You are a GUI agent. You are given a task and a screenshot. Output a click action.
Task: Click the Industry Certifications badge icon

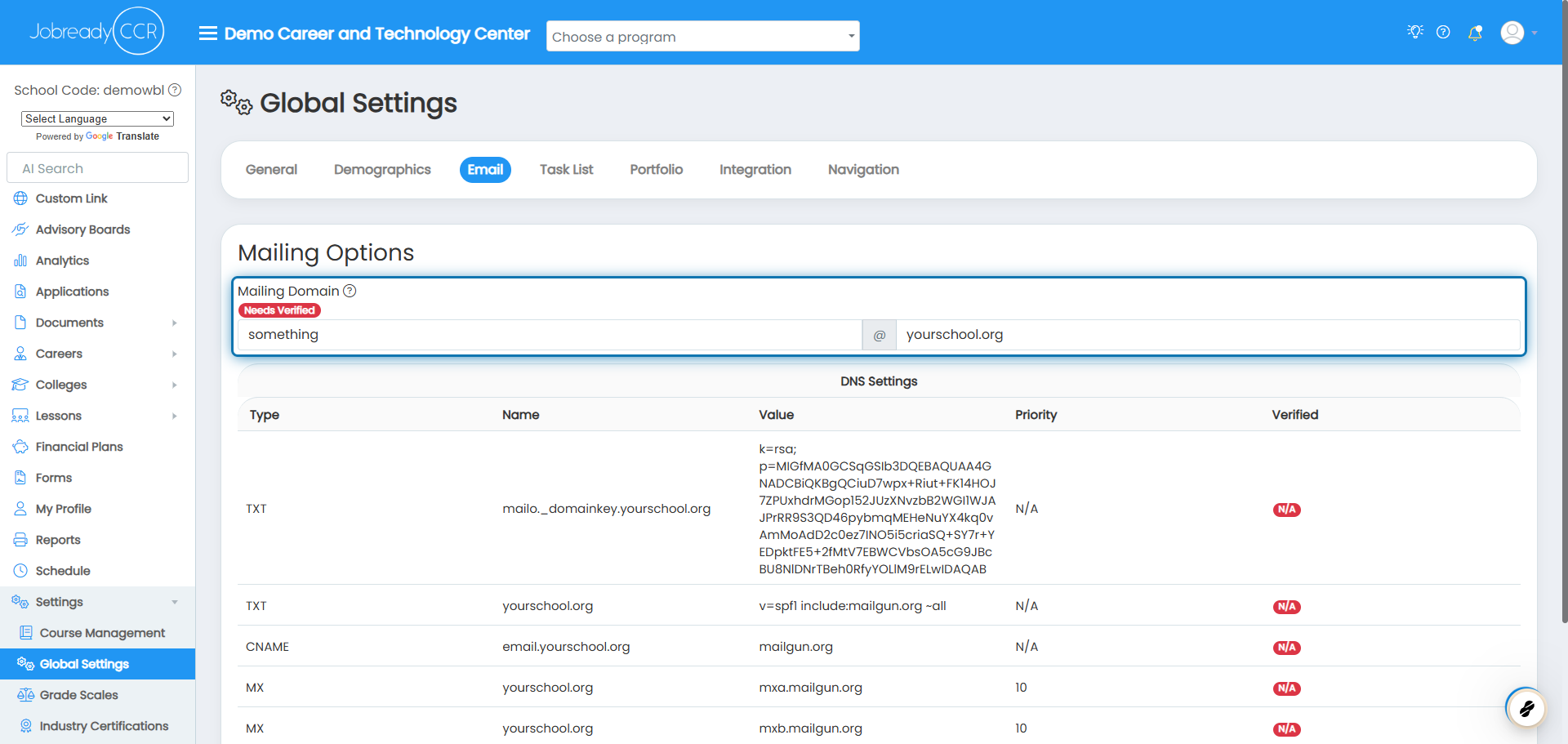25,726
